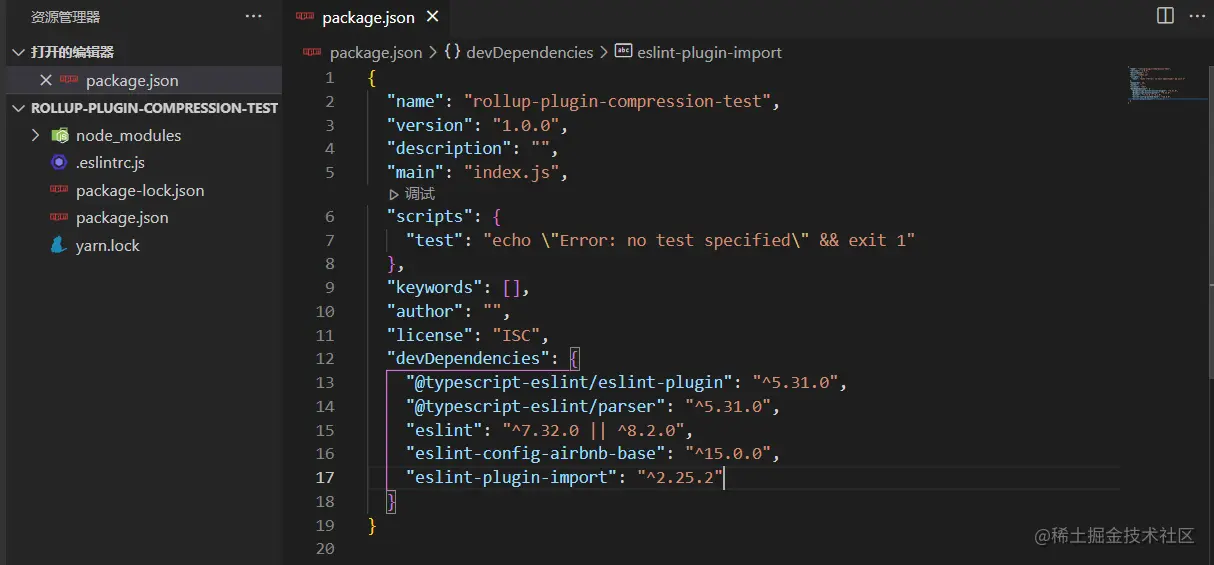The height and width of the screenshot is (565, 1214).
Task: Click the yarn.lock file icon
Action: pos(59,245)
